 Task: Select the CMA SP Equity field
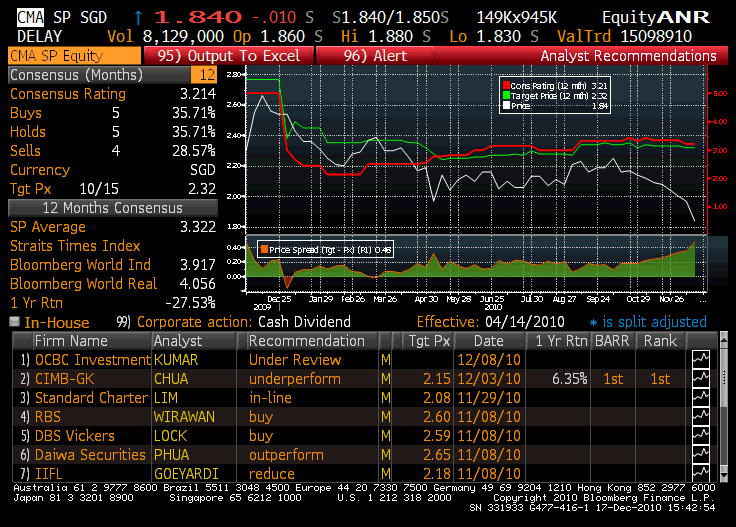[74, 56]
